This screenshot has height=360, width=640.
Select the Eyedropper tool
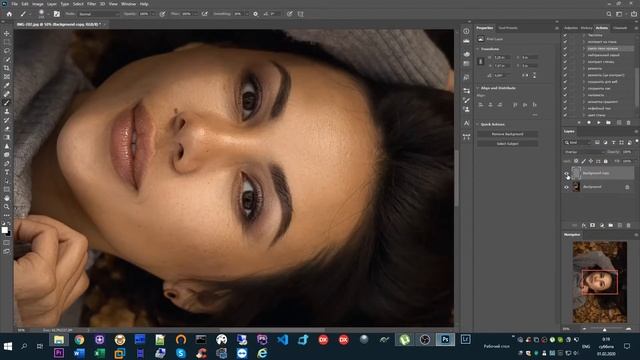coord(7,85)
